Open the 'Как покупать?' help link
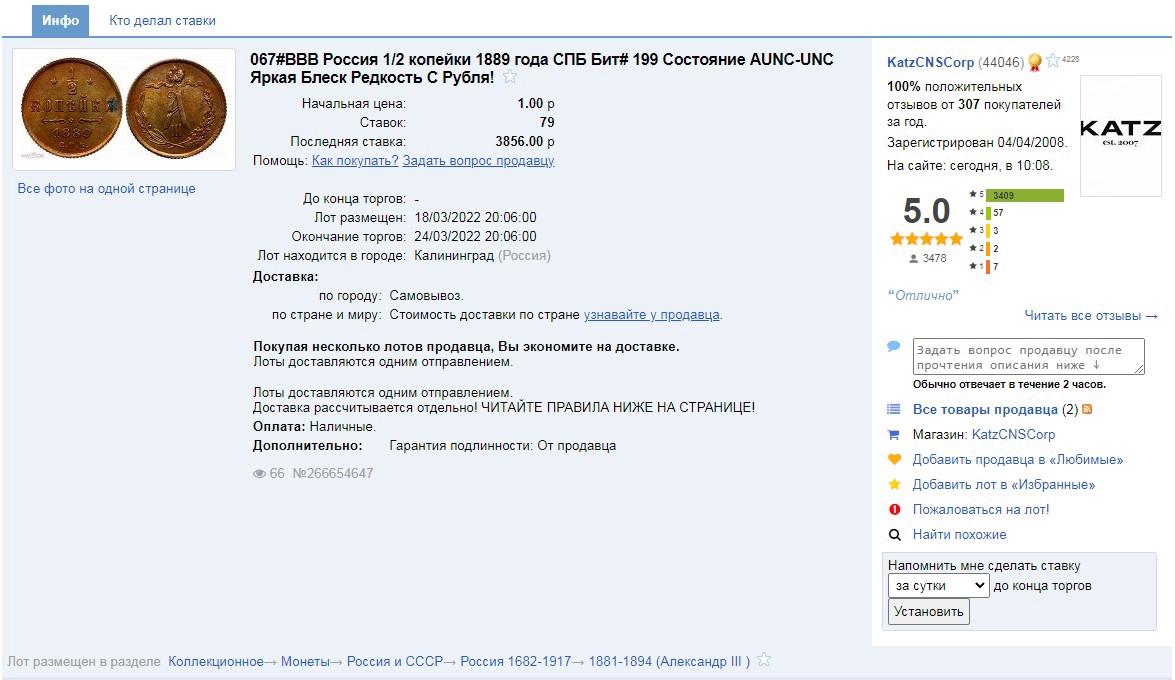 coord(355,161)
